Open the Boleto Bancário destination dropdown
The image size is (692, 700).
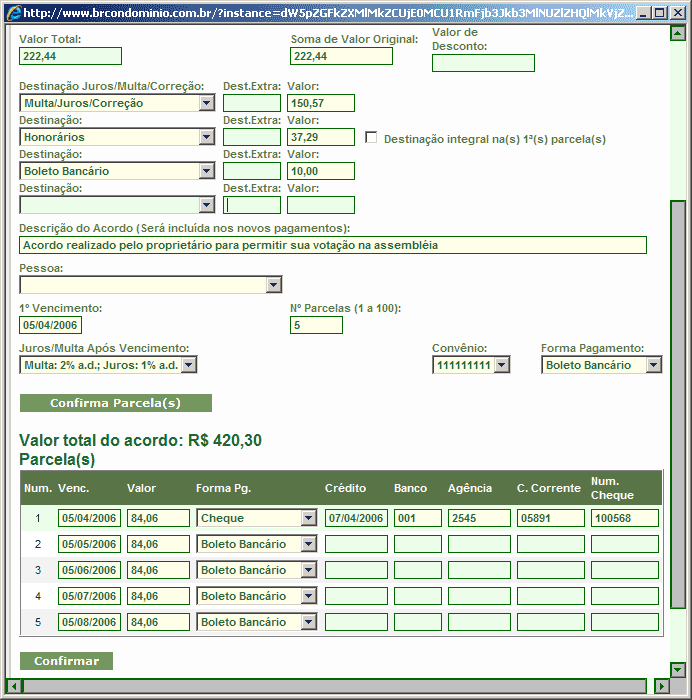(206, 171)
